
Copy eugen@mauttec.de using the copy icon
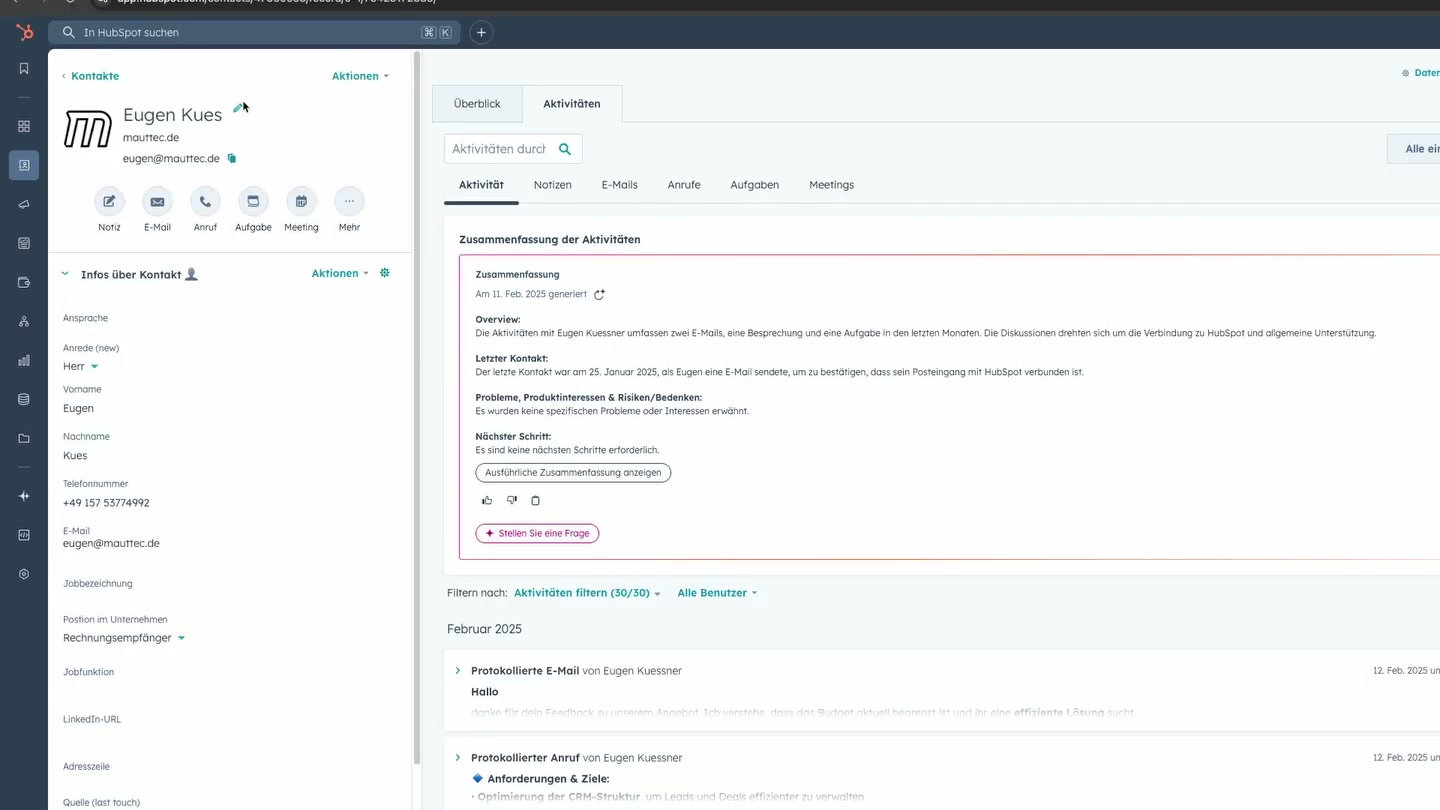pos(231,158)
